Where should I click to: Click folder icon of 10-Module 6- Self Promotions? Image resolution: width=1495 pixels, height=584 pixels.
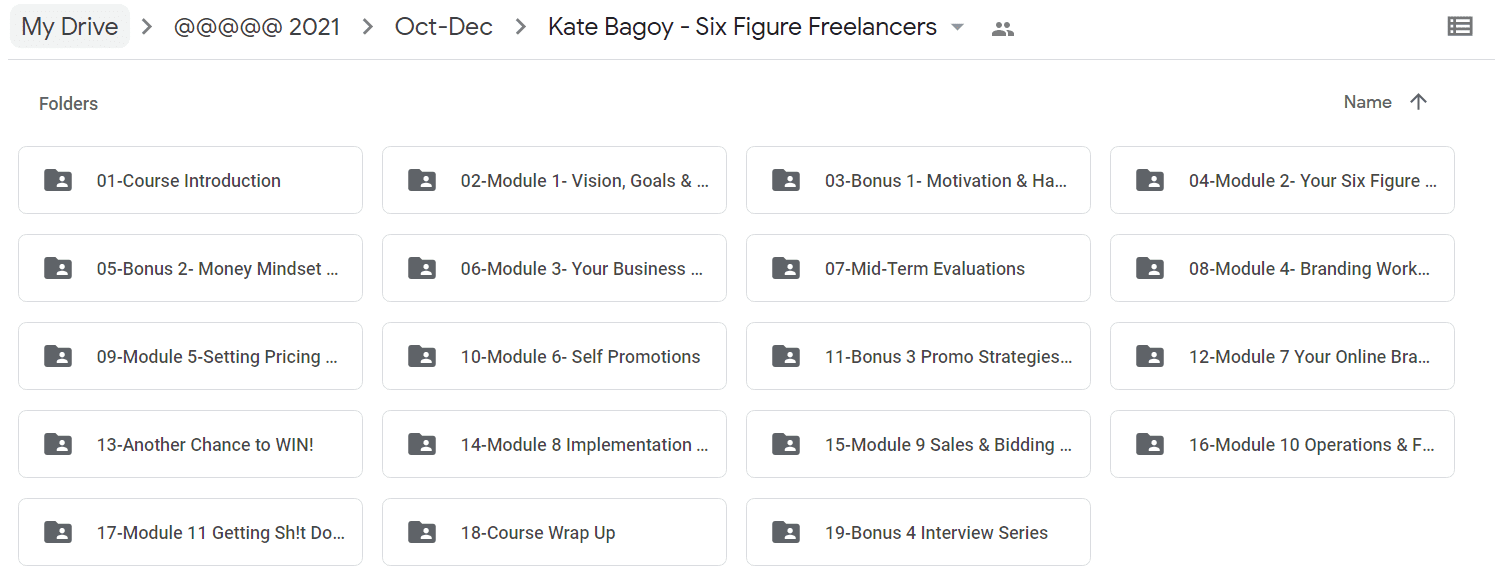click(x=422, y=357)
